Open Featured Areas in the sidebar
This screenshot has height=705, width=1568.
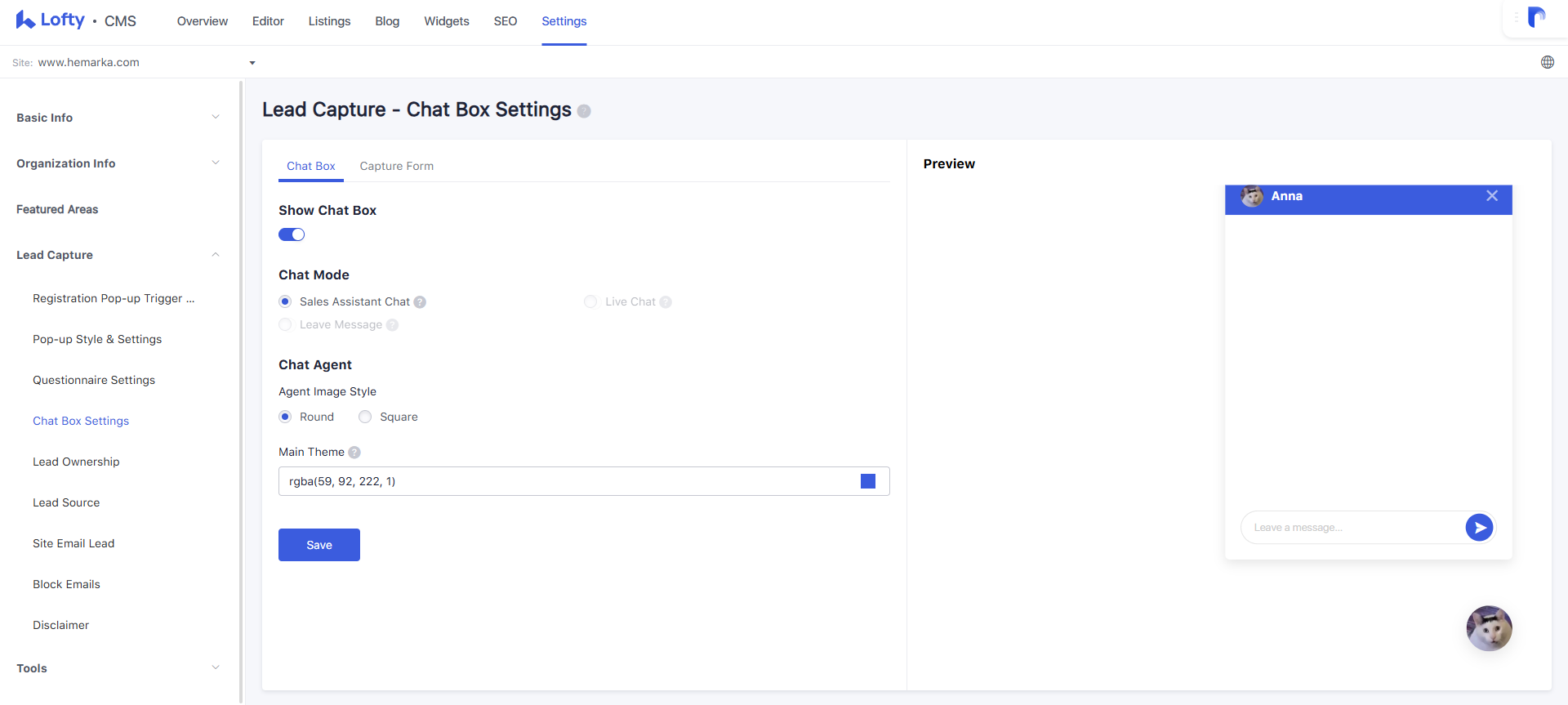point(57,209)
